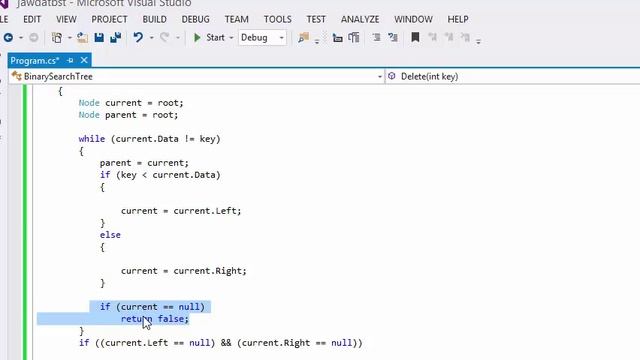The width and height of the screenshot is (640, 360).
Task: Expand the New Project dropdown arrow
Action: tap(70, 38)
